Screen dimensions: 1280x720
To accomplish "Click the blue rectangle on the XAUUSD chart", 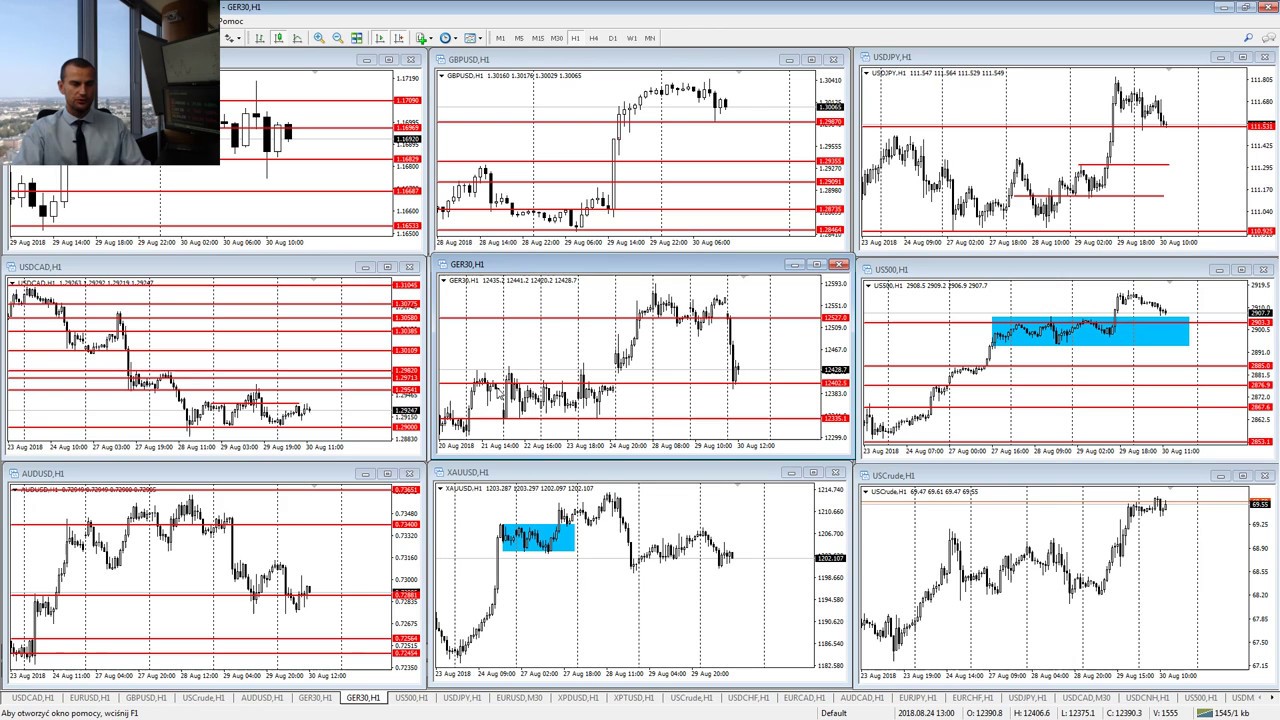I will [x=538, y=537].
